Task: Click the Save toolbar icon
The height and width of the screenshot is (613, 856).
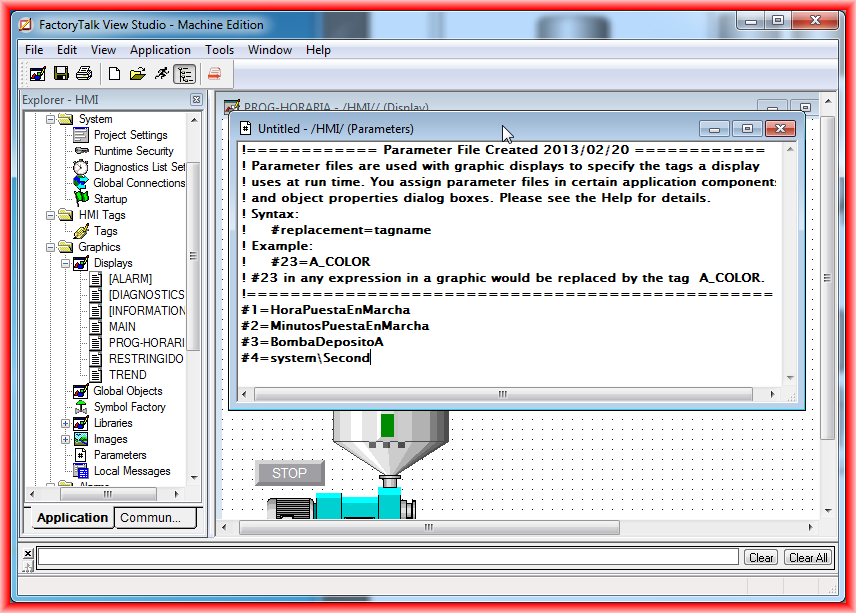Action: click(x=61, y=73)
